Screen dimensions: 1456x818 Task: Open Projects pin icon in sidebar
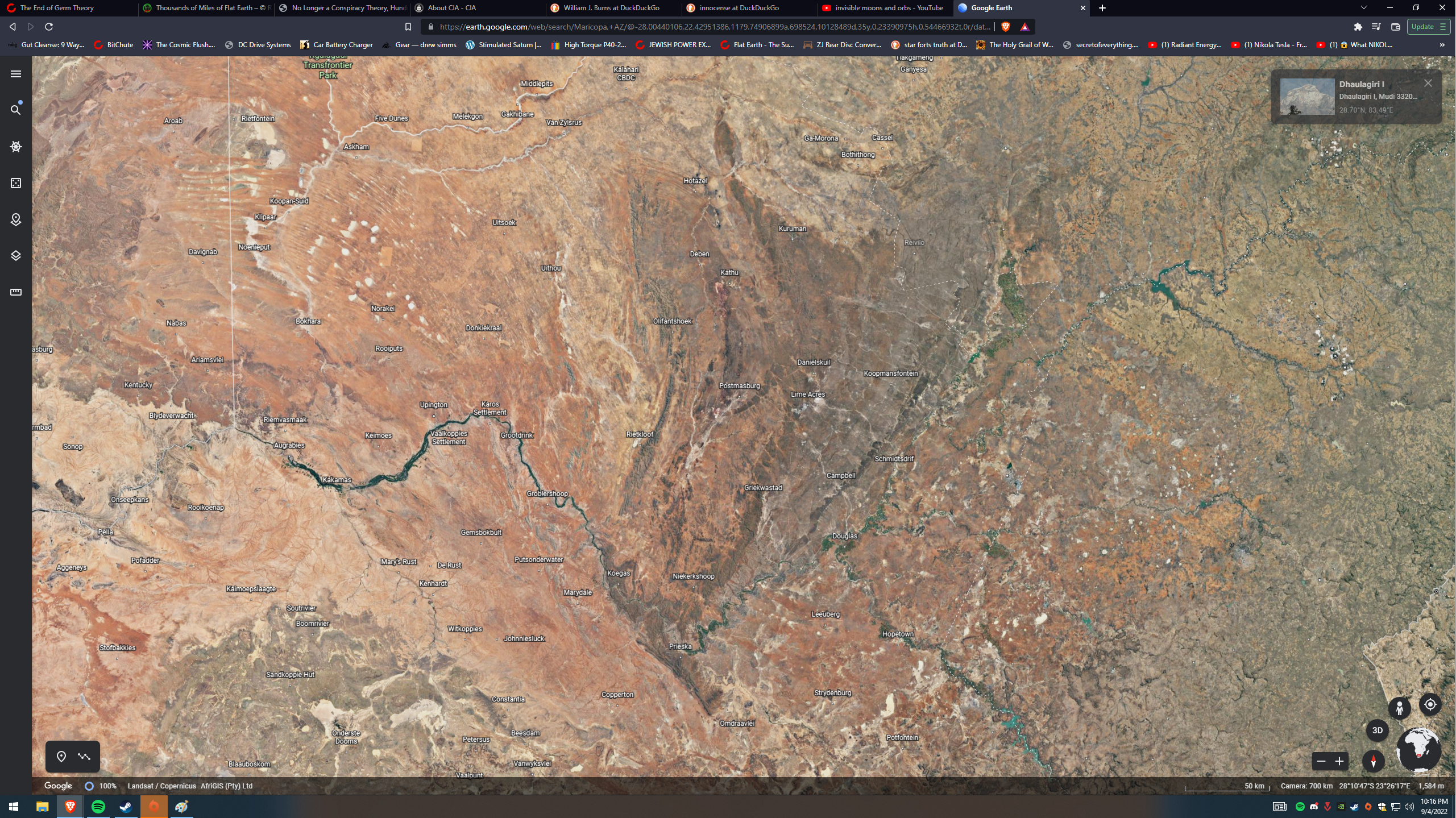coord(16,219)
